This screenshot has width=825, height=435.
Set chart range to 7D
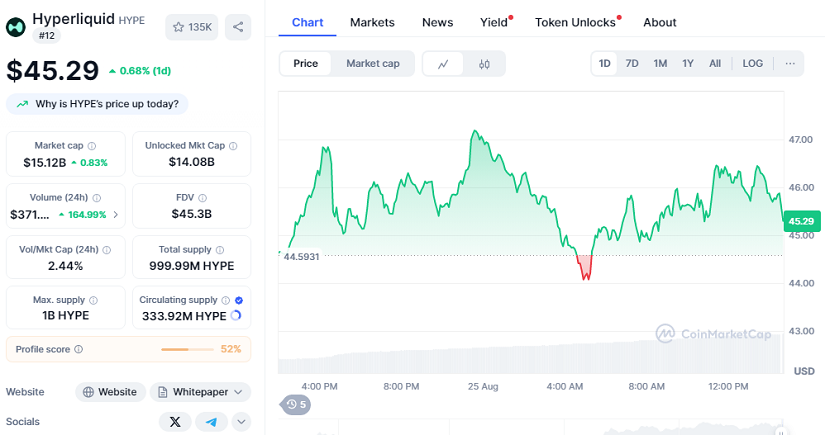click(632, 64)
